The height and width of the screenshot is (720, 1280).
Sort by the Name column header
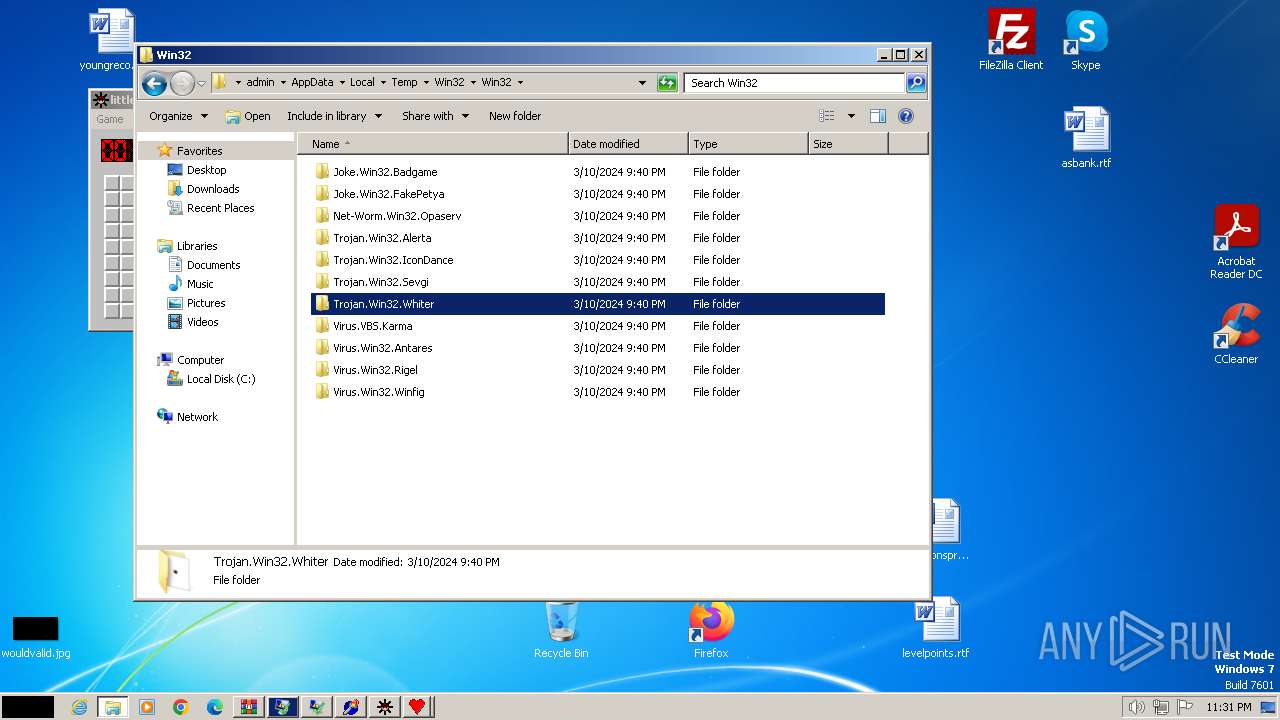(x=433, y=144)
